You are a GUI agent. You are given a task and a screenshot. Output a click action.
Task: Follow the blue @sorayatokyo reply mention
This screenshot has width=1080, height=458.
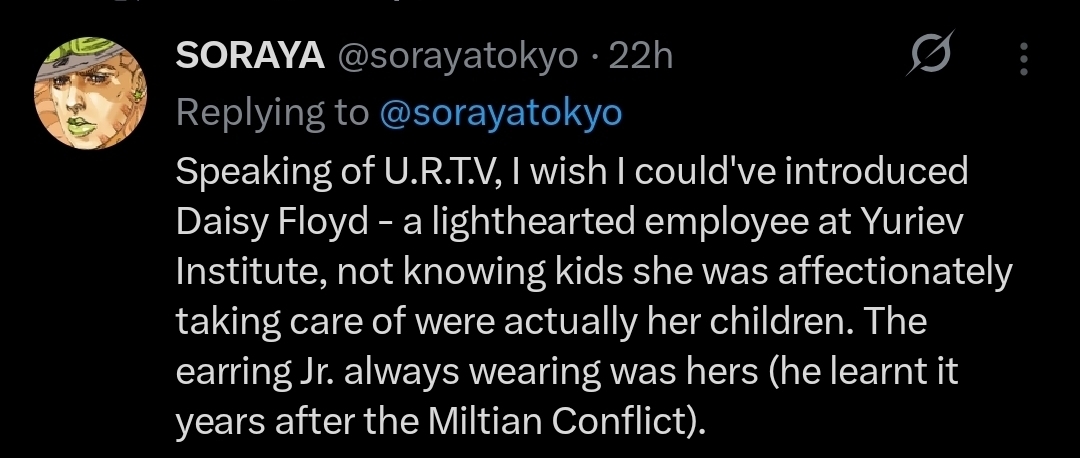(501, 113)
